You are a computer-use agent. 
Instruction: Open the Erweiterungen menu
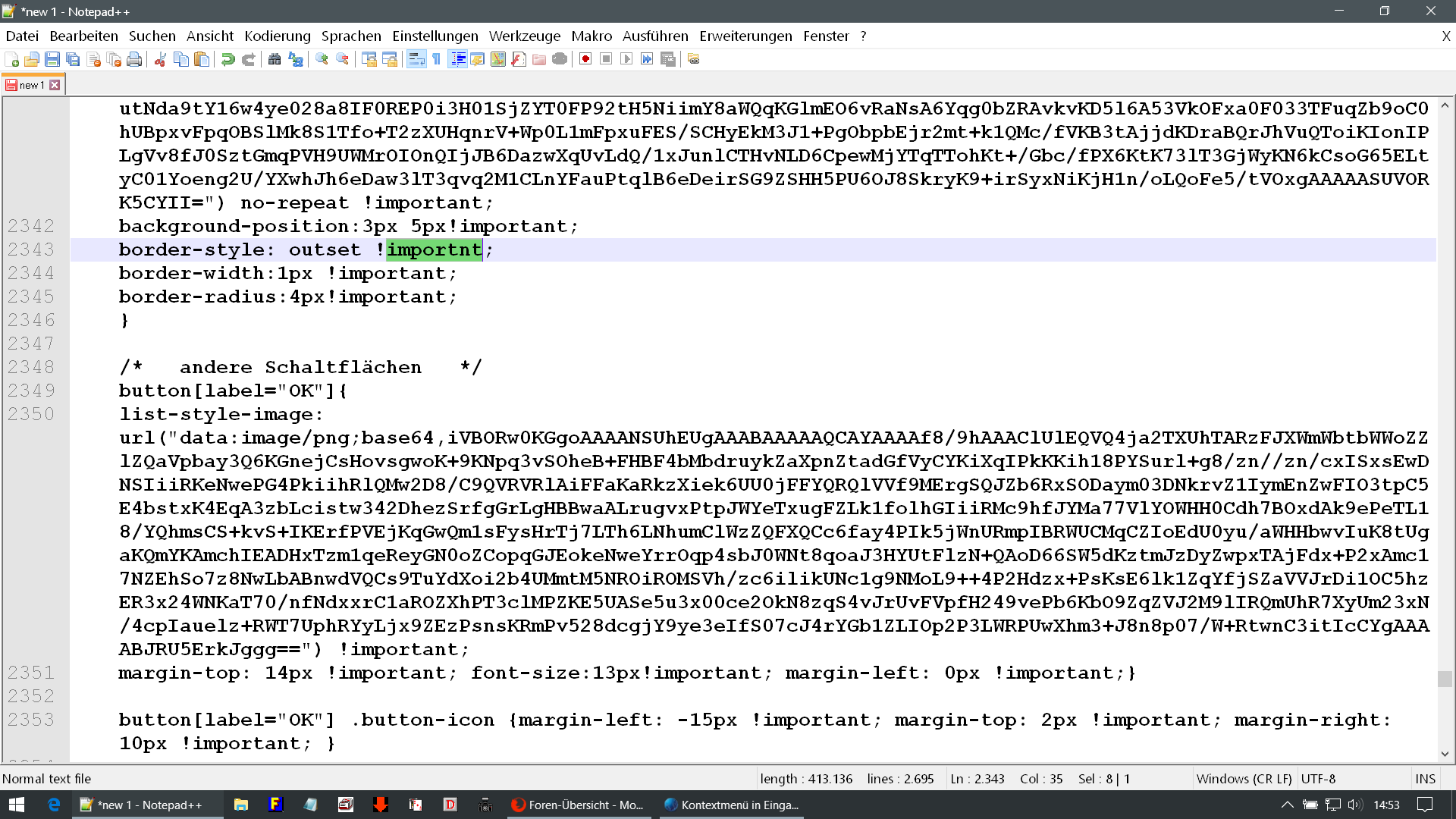coord(745,36)
